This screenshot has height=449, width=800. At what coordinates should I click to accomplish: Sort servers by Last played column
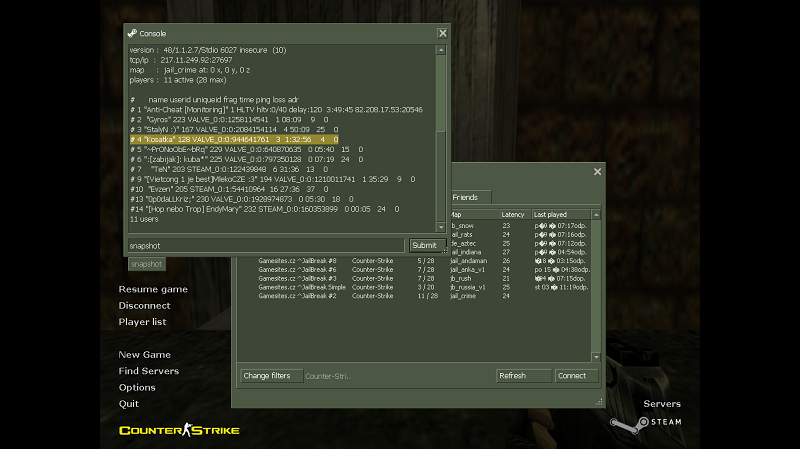(561, 215)
